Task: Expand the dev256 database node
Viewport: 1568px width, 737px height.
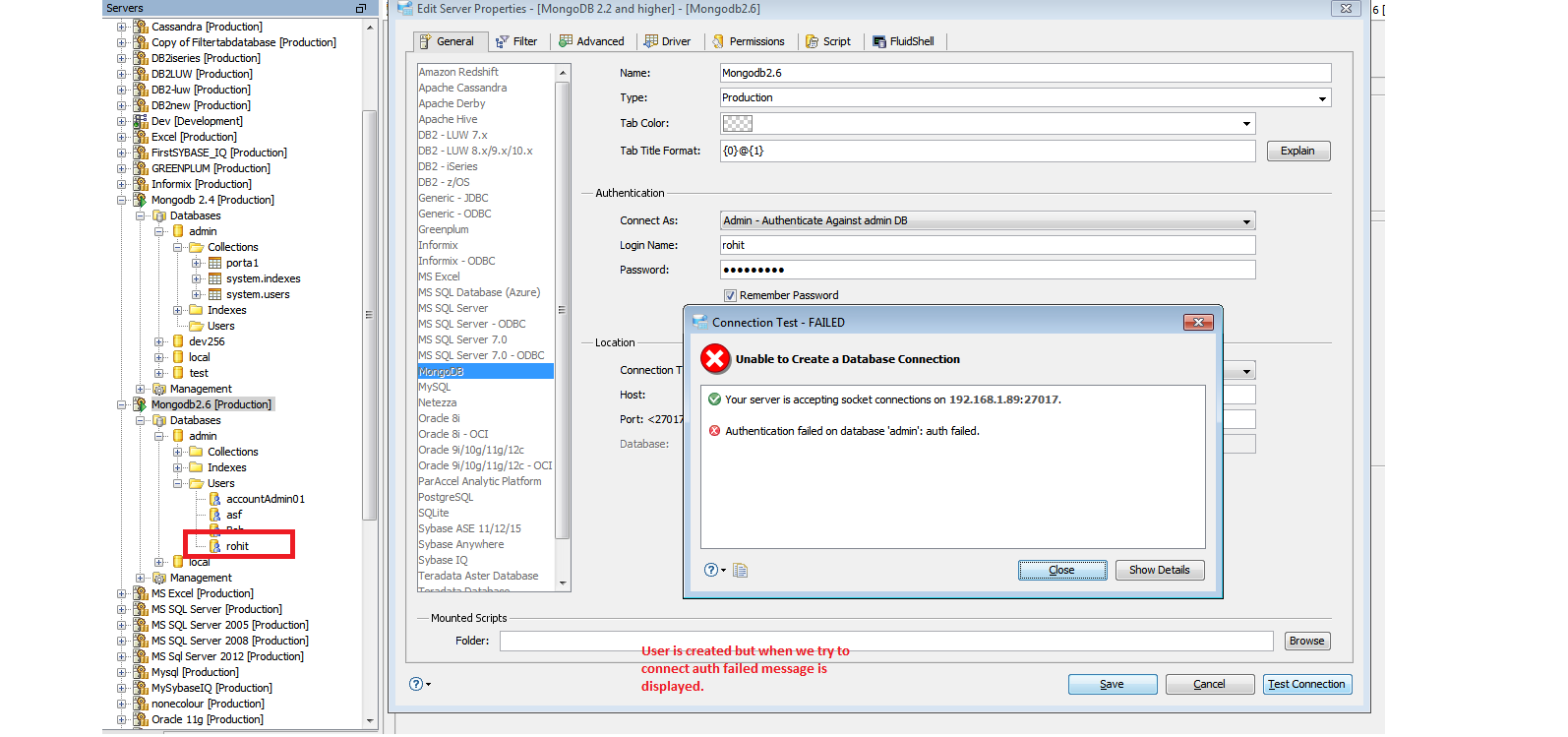Action: coord(159,341)
